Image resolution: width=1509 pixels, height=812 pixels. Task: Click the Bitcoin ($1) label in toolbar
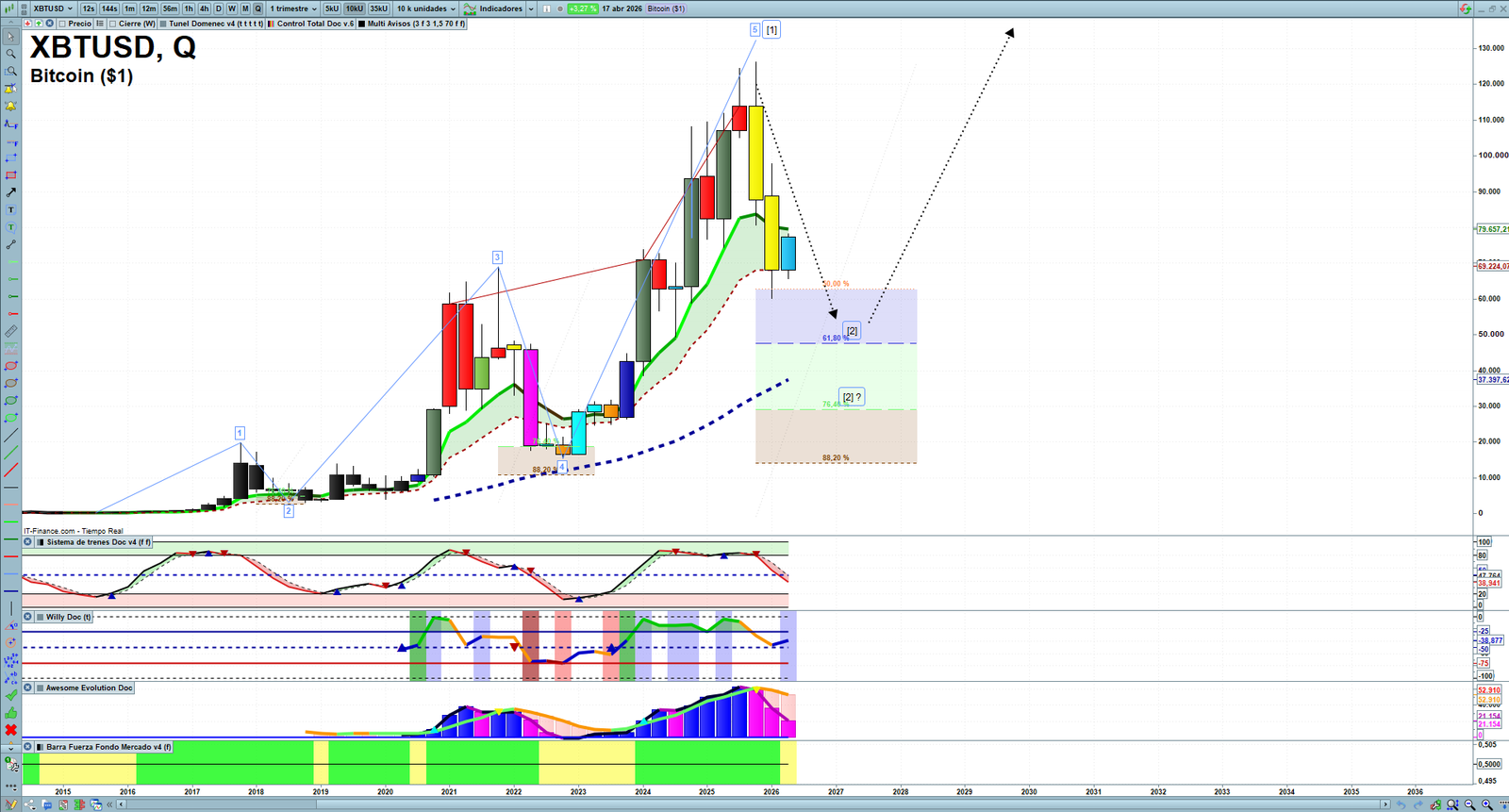(666, 8)
